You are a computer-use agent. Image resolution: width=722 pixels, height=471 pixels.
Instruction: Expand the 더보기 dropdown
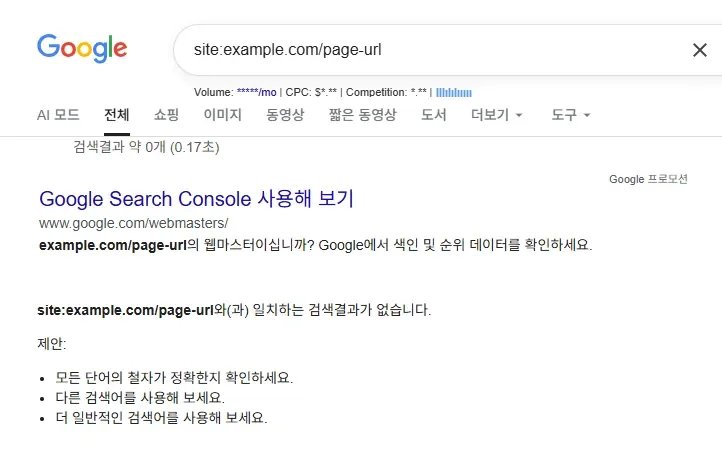[497, 115]
